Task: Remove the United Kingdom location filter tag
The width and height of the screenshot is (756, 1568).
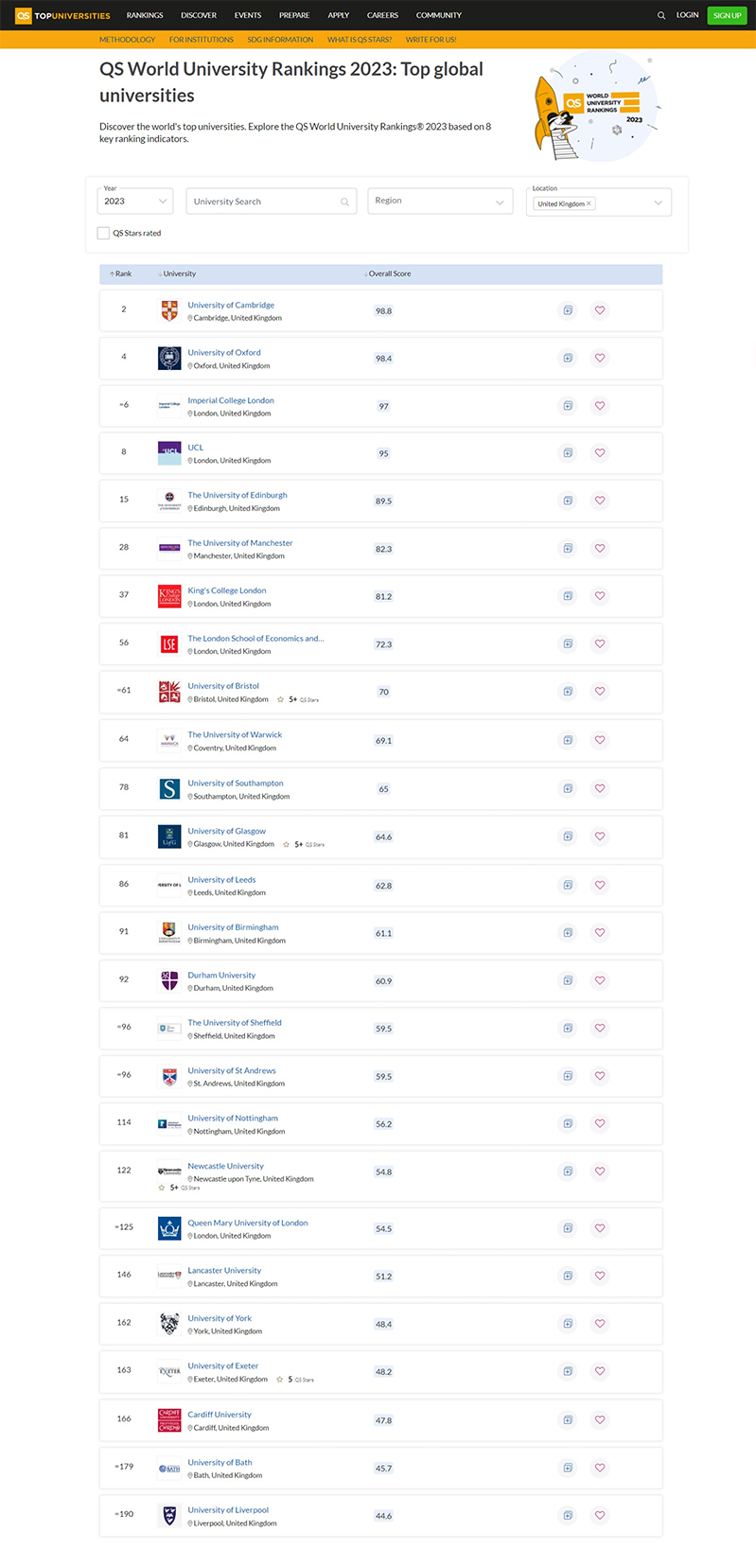Action: [x=589, y=203]
